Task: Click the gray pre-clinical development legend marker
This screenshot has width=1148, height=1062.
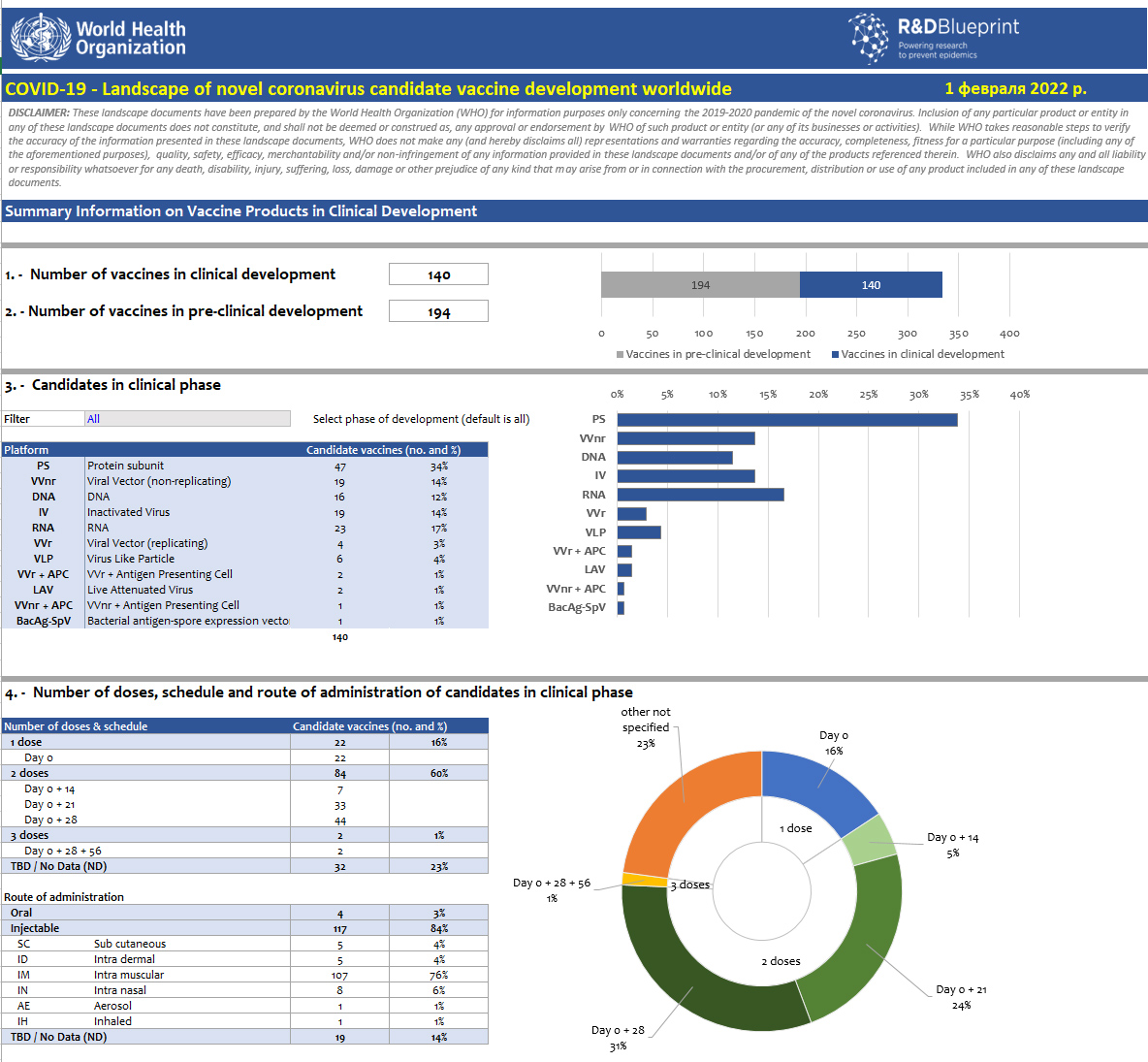Action: [621, 354]
